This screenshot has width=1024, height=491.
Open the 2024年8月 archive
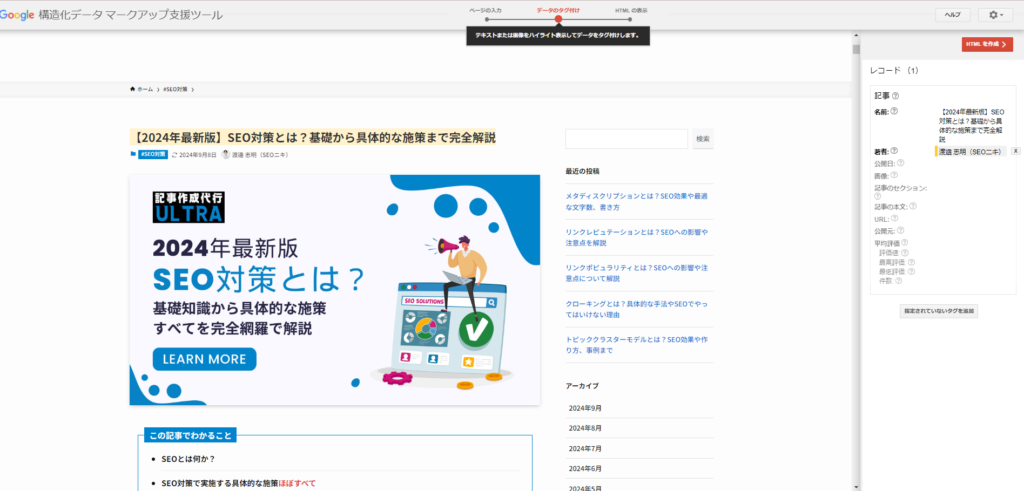(x=584, y=428)
